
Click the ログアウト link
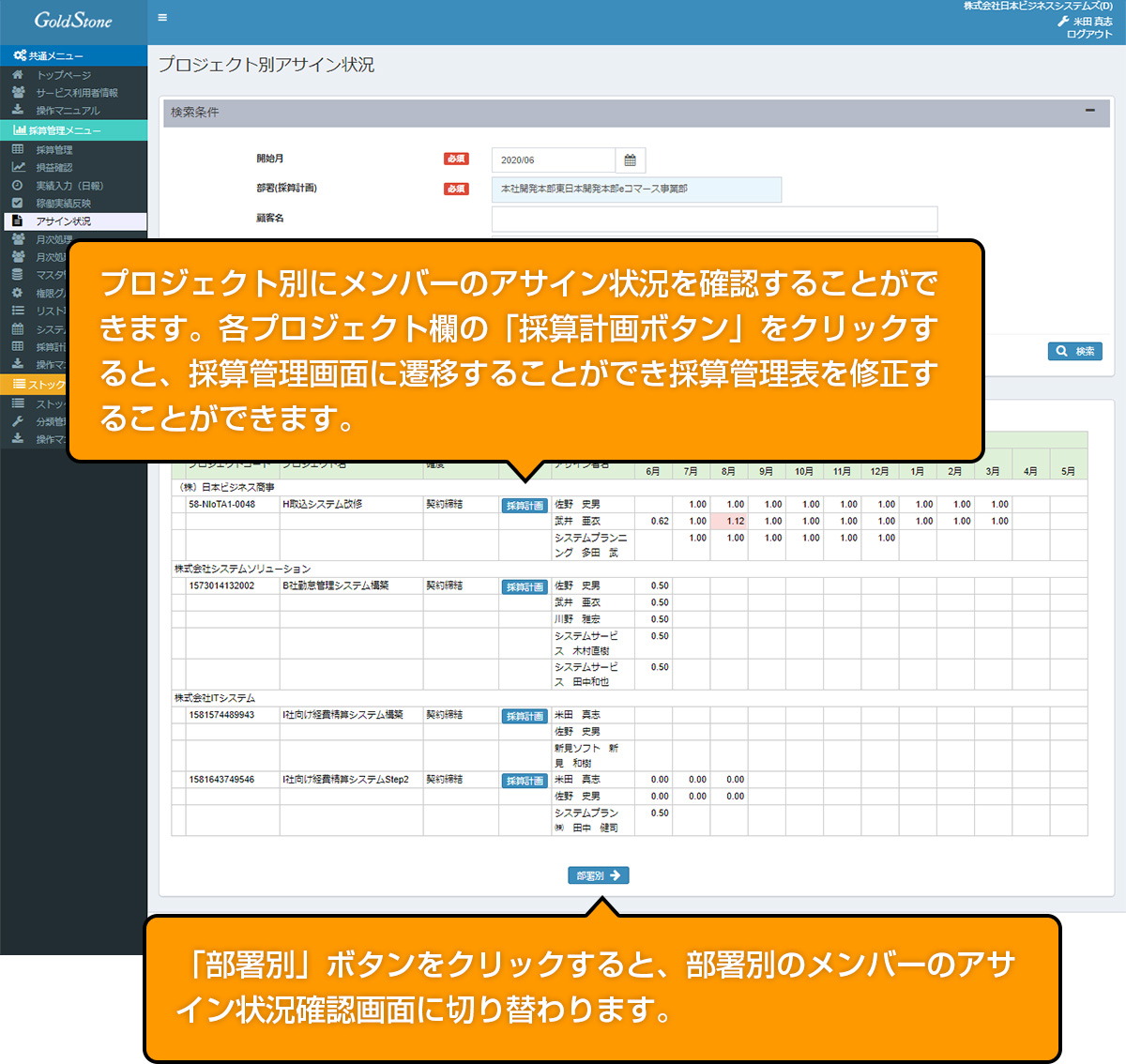tap(1089, 34)
